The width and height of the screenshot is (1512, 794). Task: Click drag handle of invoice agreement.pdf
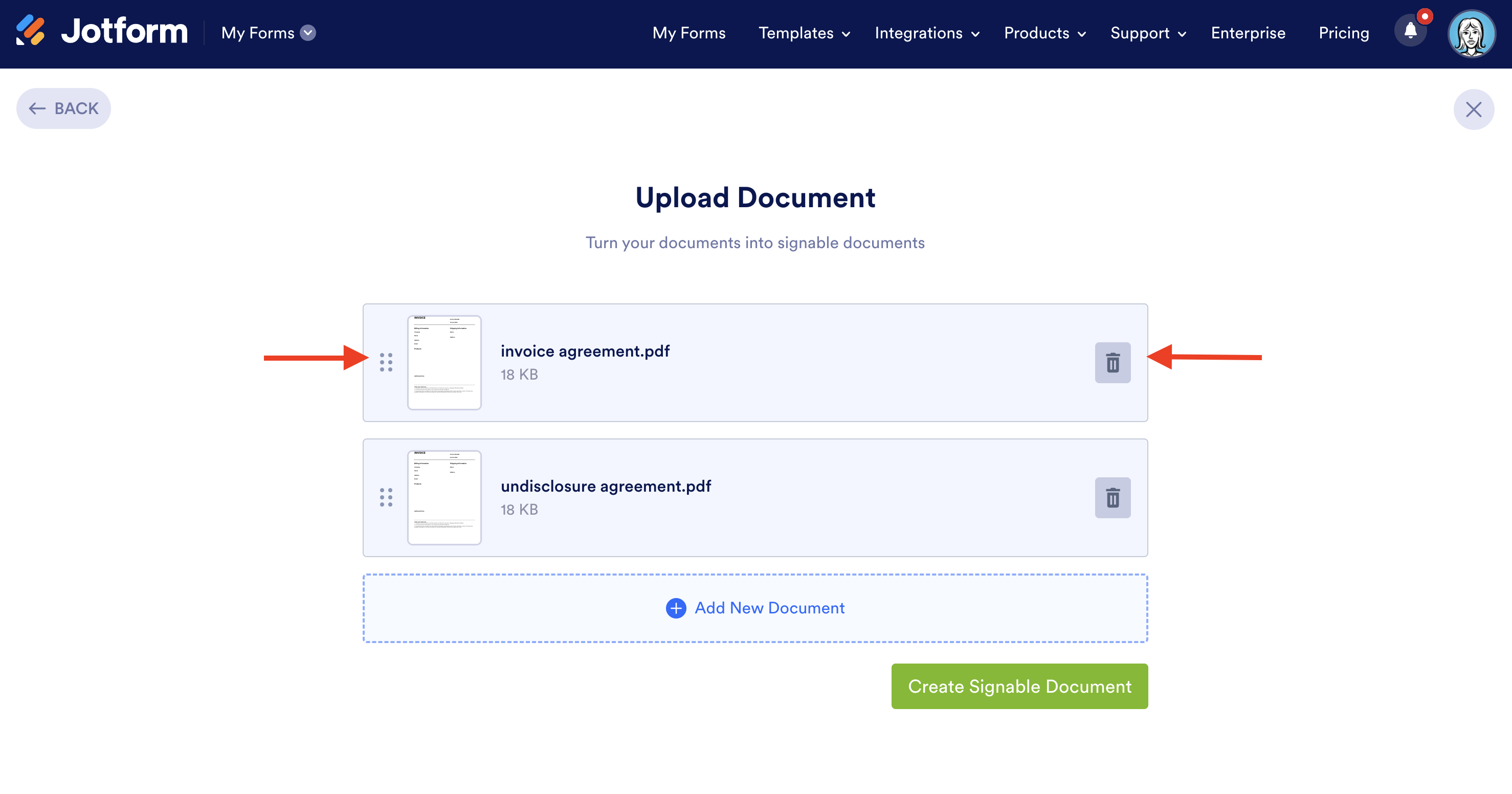pyautogui.click(x=386, y=362)
